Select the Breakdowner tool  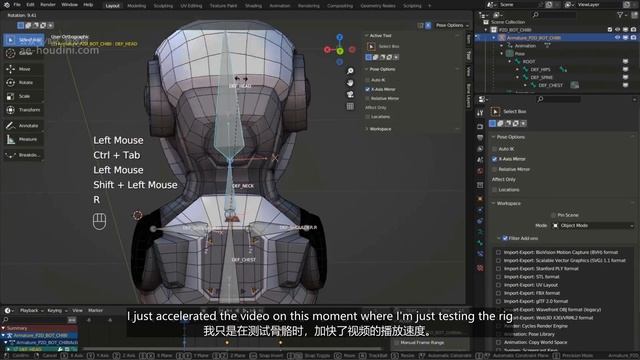pos(24,155)
